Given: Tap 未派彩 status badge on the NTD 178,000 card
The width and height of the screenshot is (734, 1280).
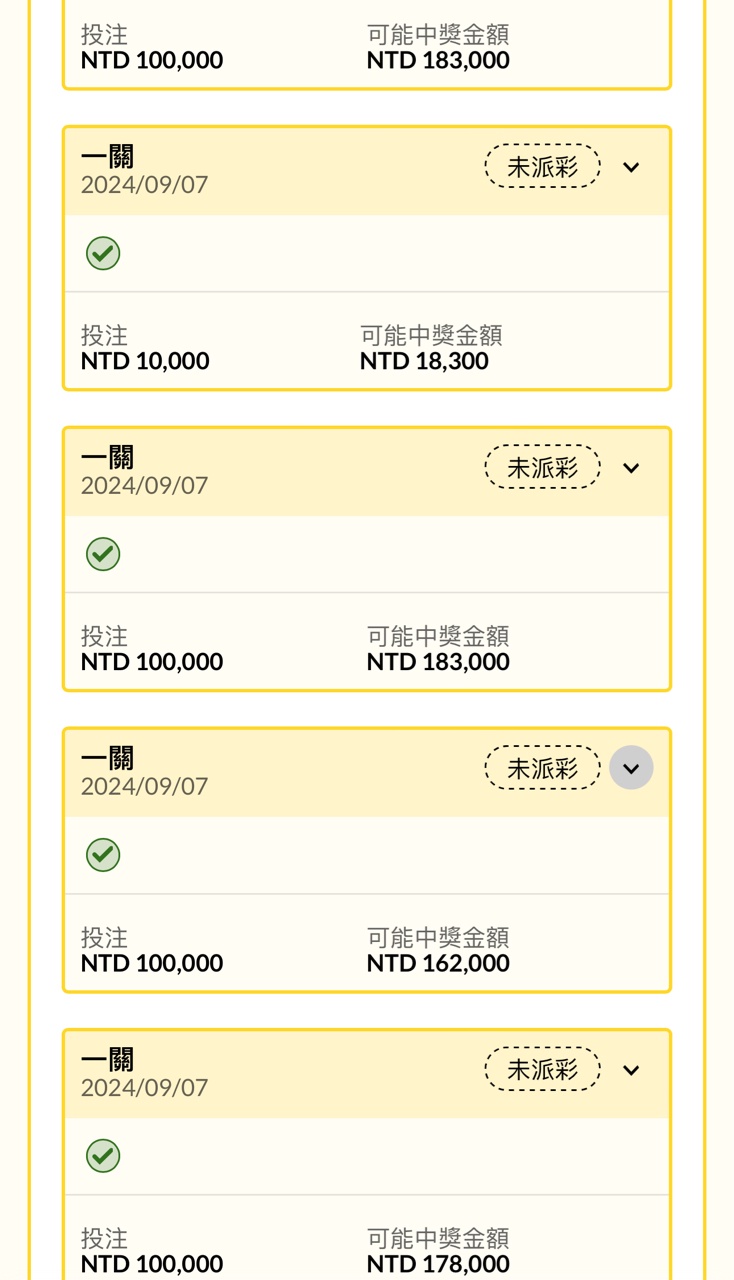Looking at the screenshot, I should click(542, 1070).
